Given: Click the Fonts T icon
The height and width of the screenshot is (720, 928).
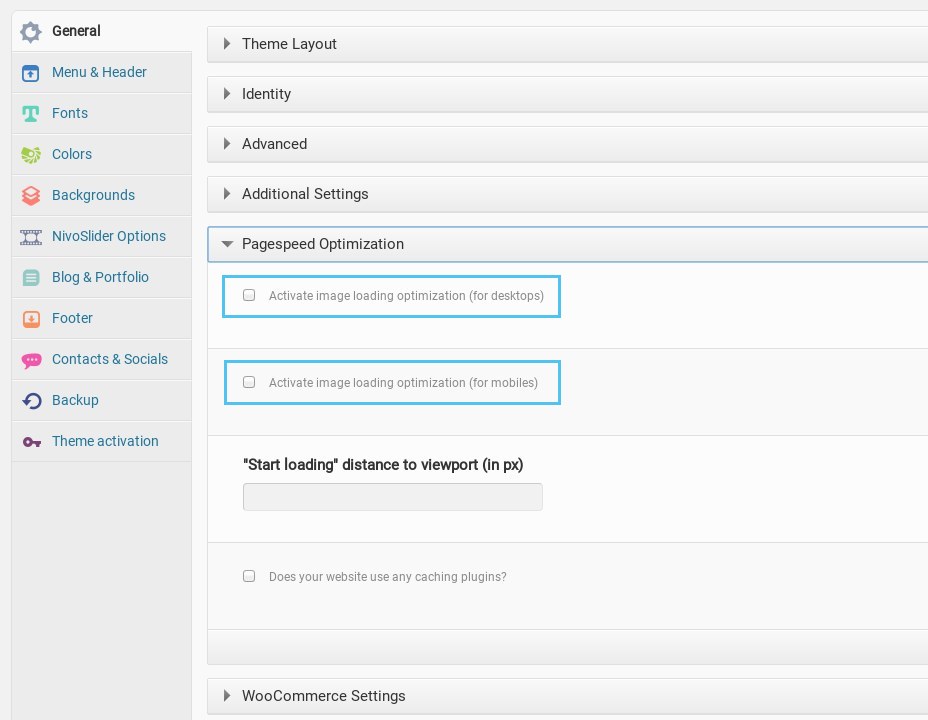Looking at the screenshot, I should pyautogui.click(x=31, y=114).
